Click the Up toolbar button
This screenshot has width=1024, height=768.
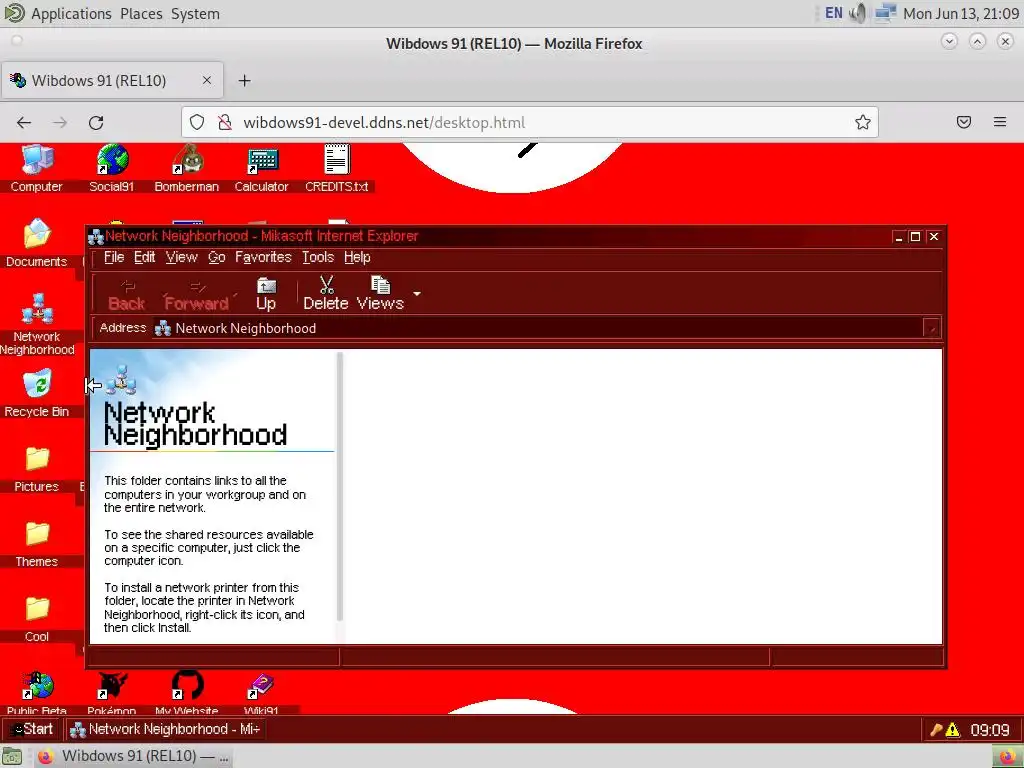[x=266, y=293]
